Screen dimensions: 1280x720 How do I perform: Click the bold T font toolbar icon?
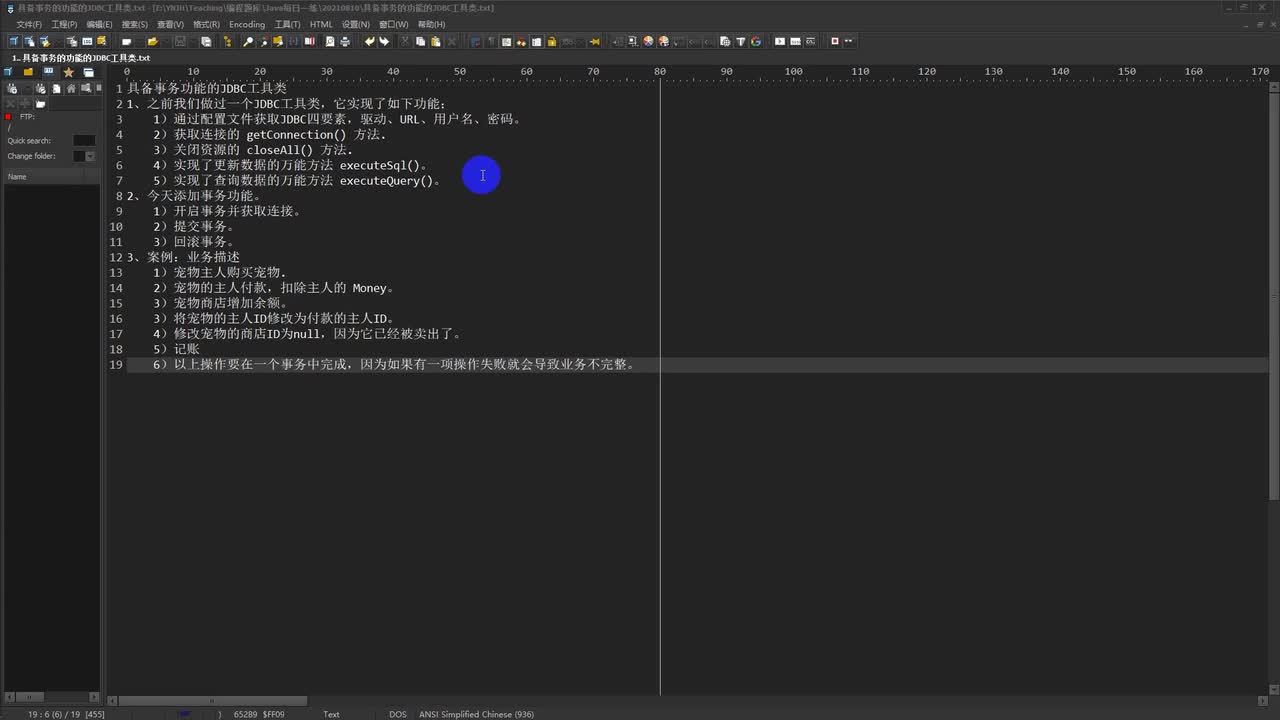click(740, 41)
